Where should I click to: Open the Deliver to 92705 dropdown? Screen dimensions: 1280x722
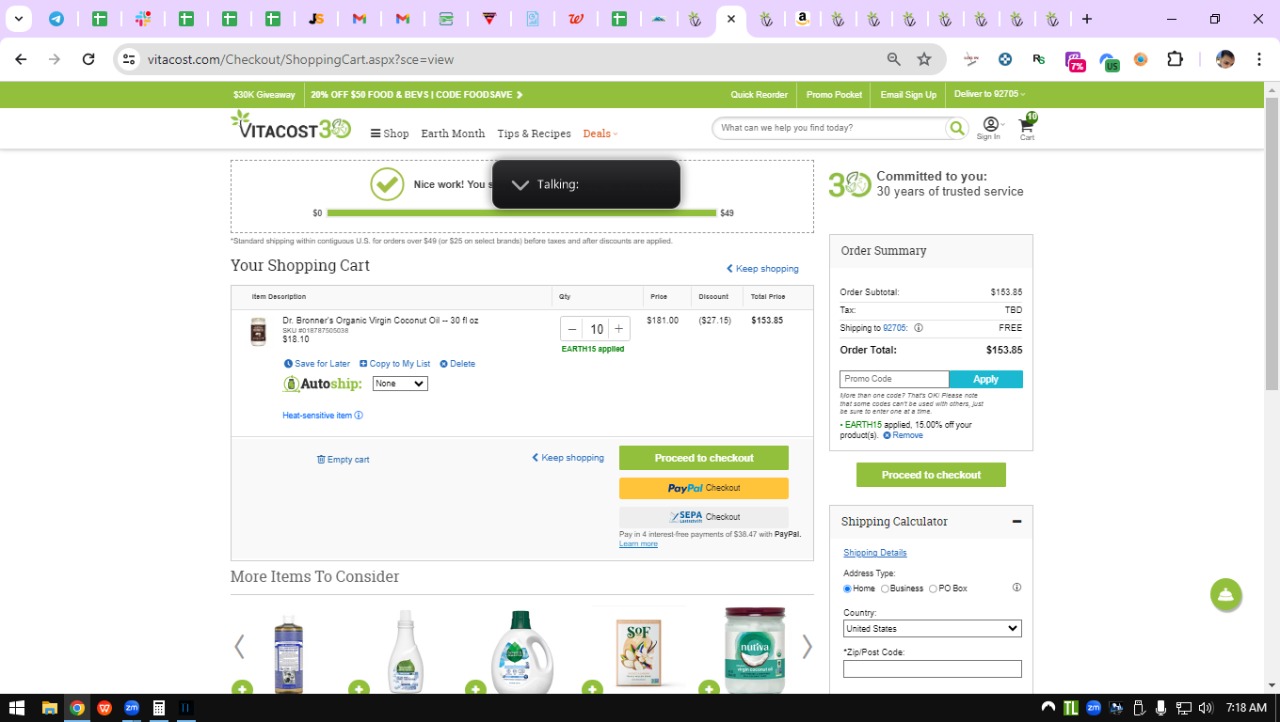click(x=990, y=94)
